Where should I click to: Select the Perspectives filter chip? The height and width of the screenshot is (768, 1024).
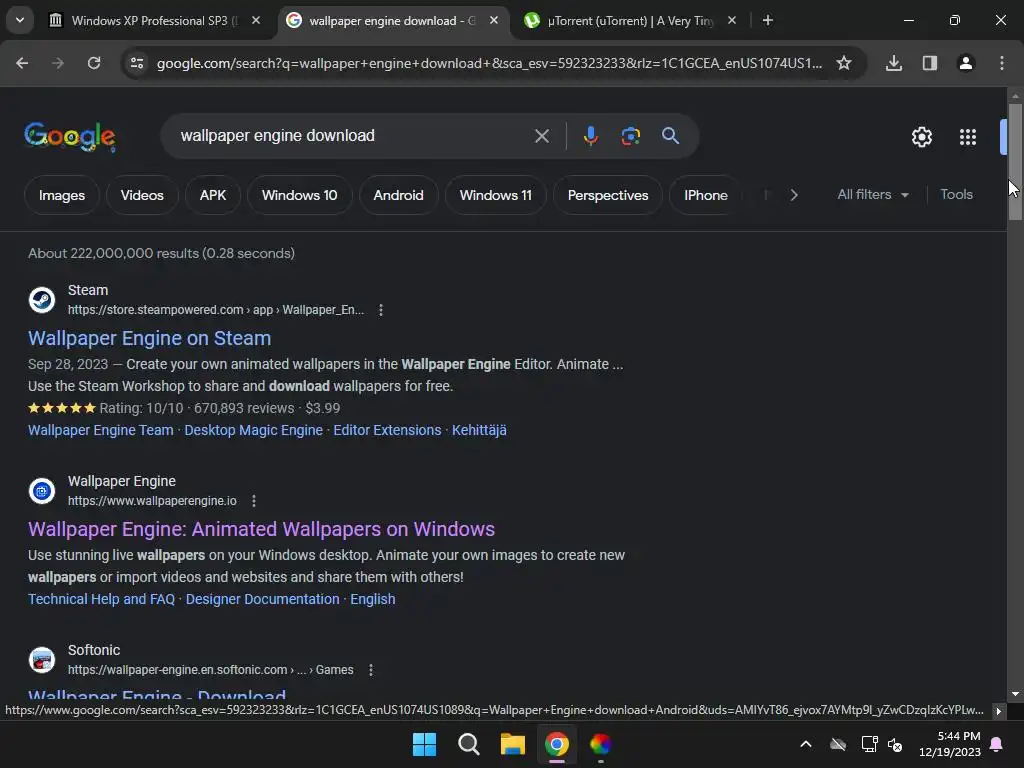[608, 195]
